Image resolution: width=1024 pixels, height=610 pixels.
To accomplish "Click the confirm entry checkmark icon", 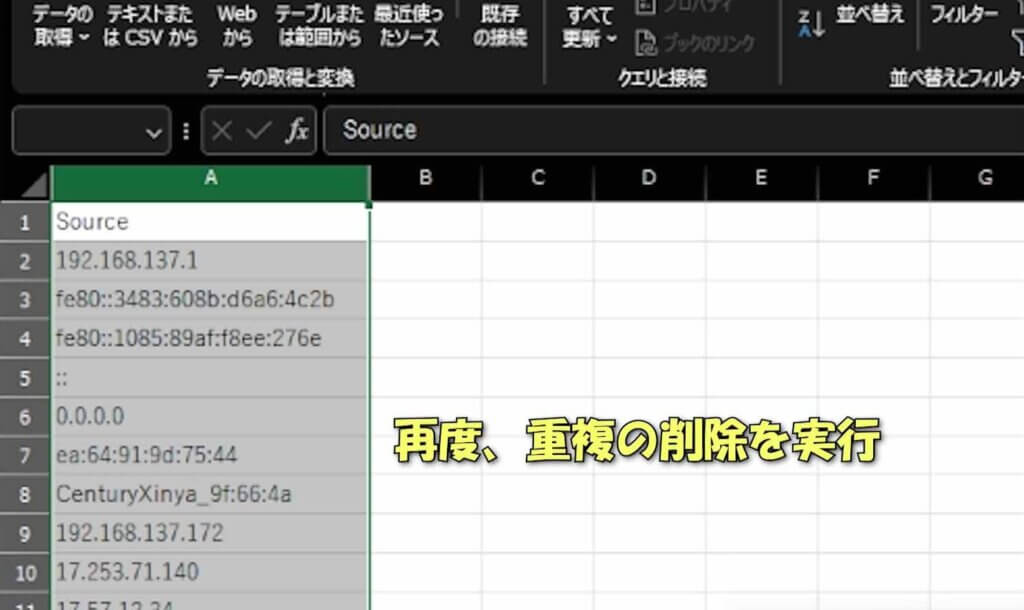I will coord(259,131).
